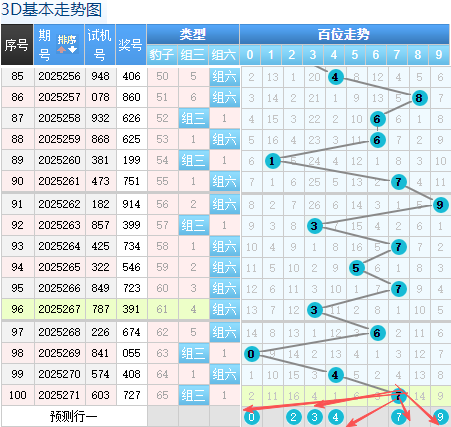
Task: Select prediction ball 0 in prediction row
Action: click(252, 417)
